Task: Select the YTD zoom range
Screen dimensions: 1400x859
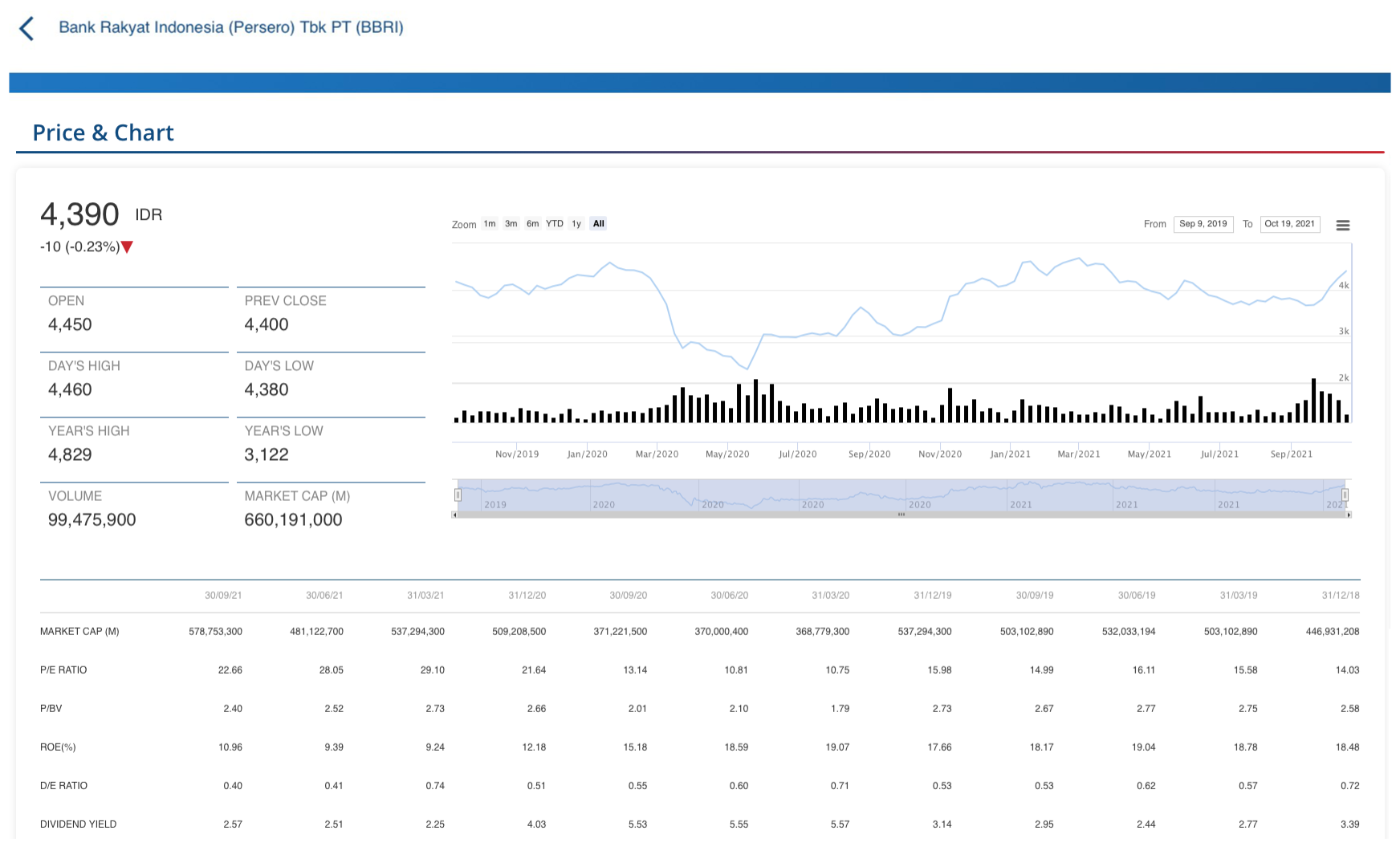Action: click(x=555, y=224)
